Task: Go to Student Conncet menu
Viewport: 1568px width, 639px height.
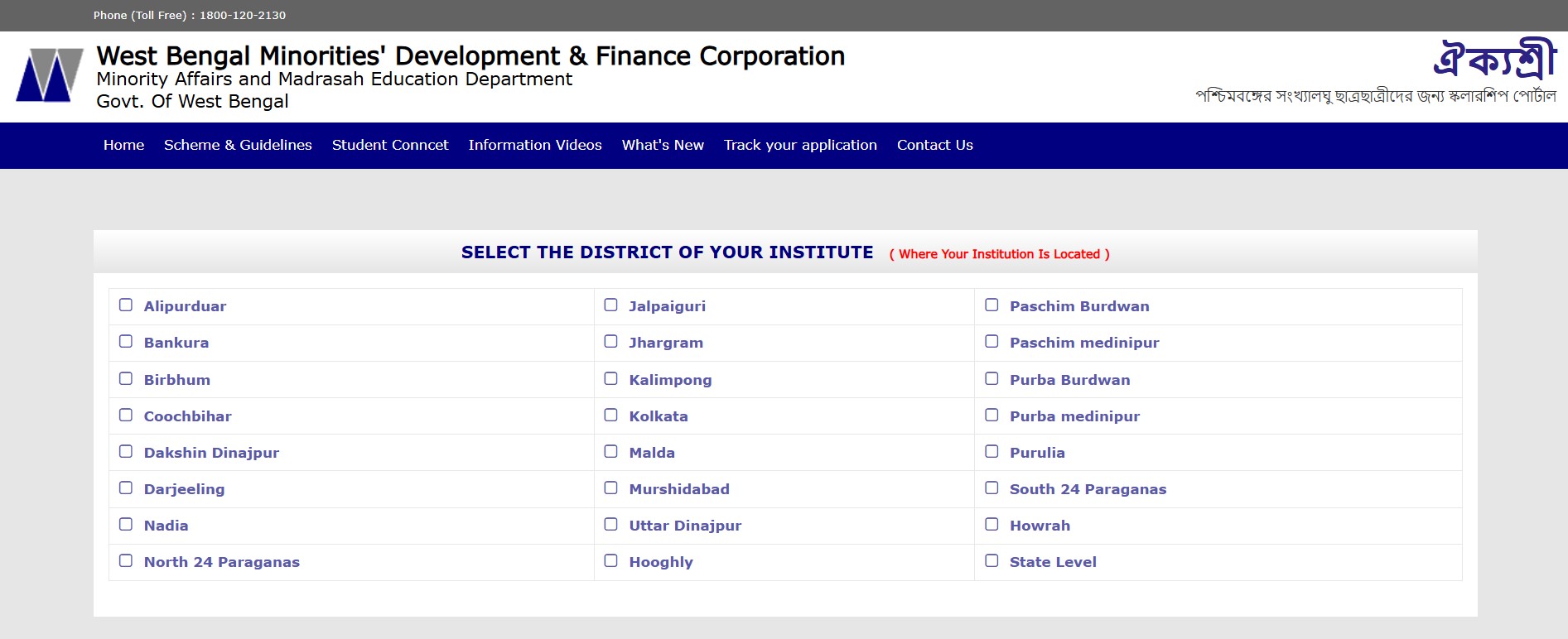Action: [390, 145]
